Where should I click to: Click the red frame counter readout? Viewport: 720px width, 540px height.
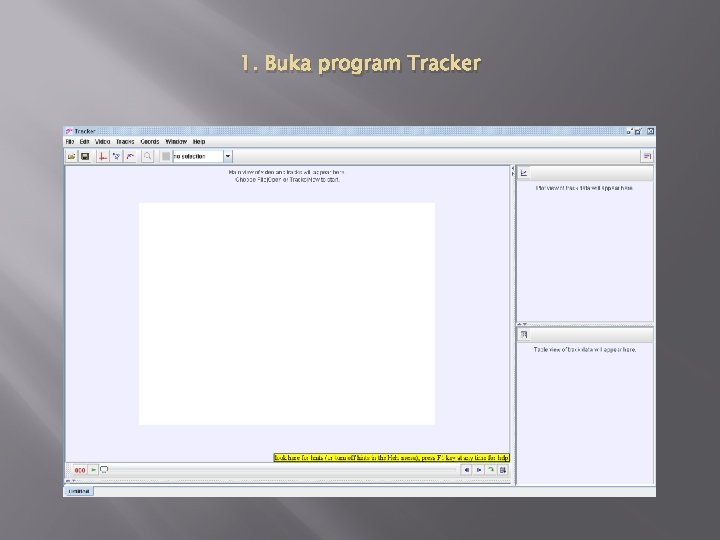[x=80, y=470]
